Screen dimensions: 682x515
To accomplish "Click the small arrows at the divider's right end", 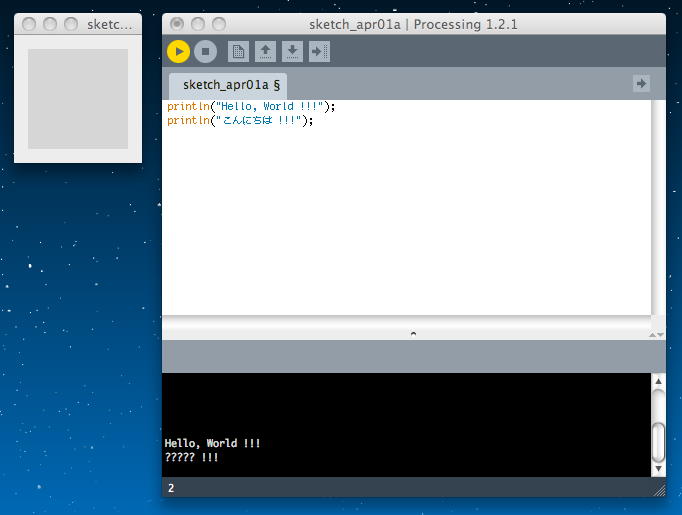I will 655,334.
